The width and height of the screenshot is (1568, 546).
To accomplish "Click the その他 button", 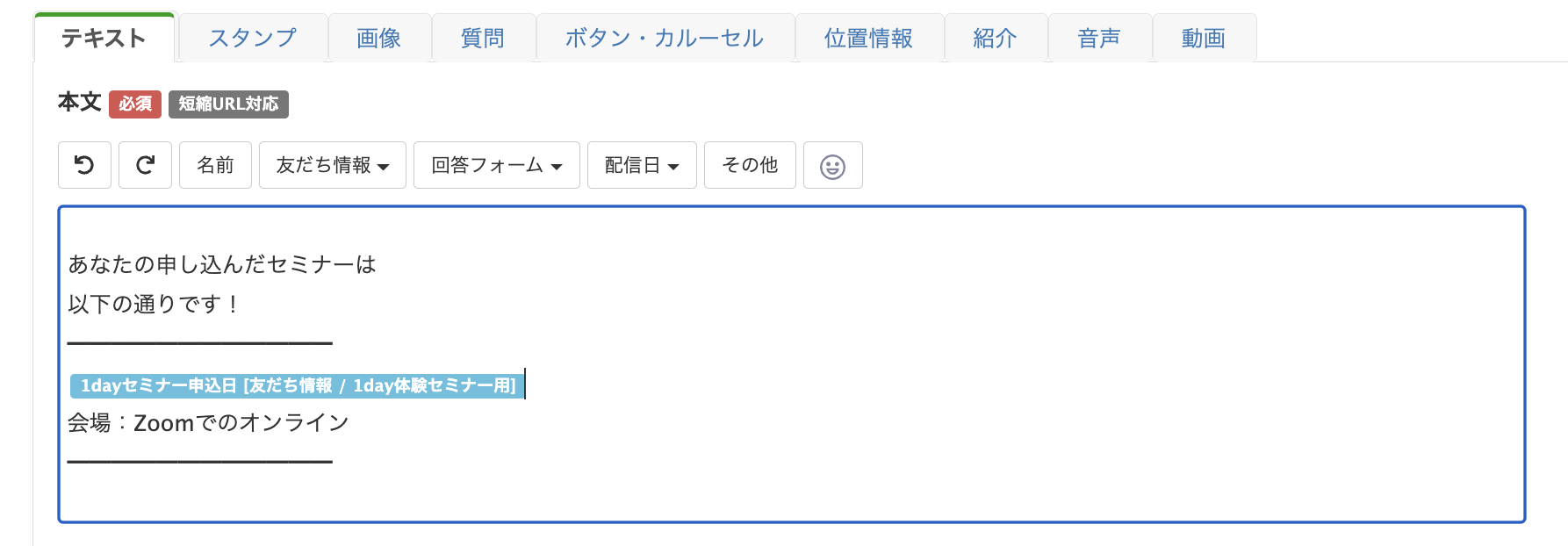I will point(750,165).
